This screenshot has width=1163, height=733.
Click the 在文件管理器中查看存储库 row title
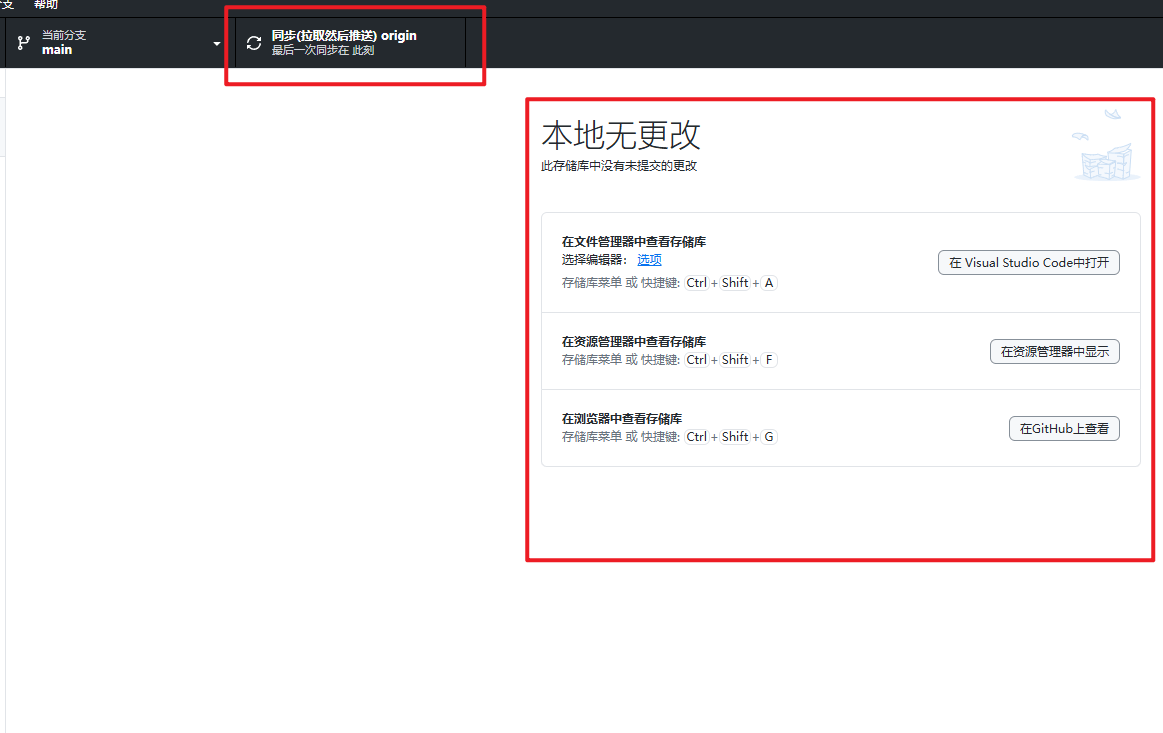634,242
